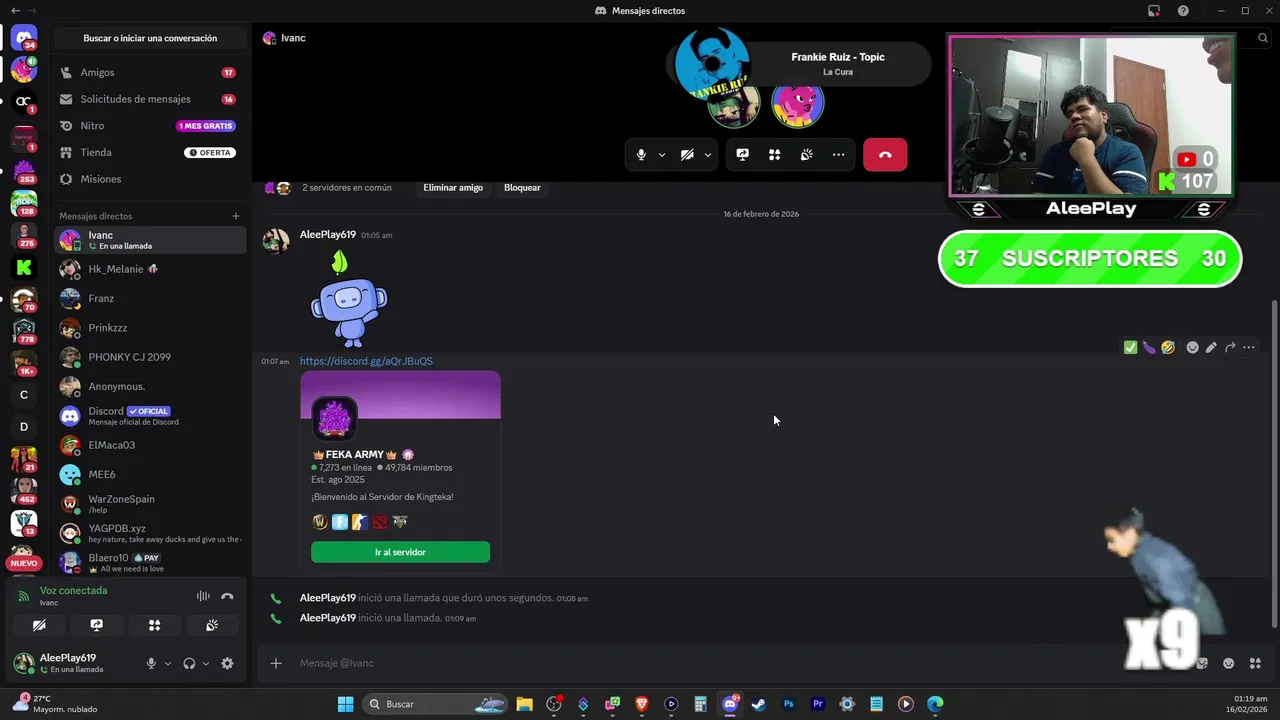Image resolution: width=1280 pixels, height=720 pixels.
Task: Expand microphone options arrow in call controls
Action: (x=661, y=155)
